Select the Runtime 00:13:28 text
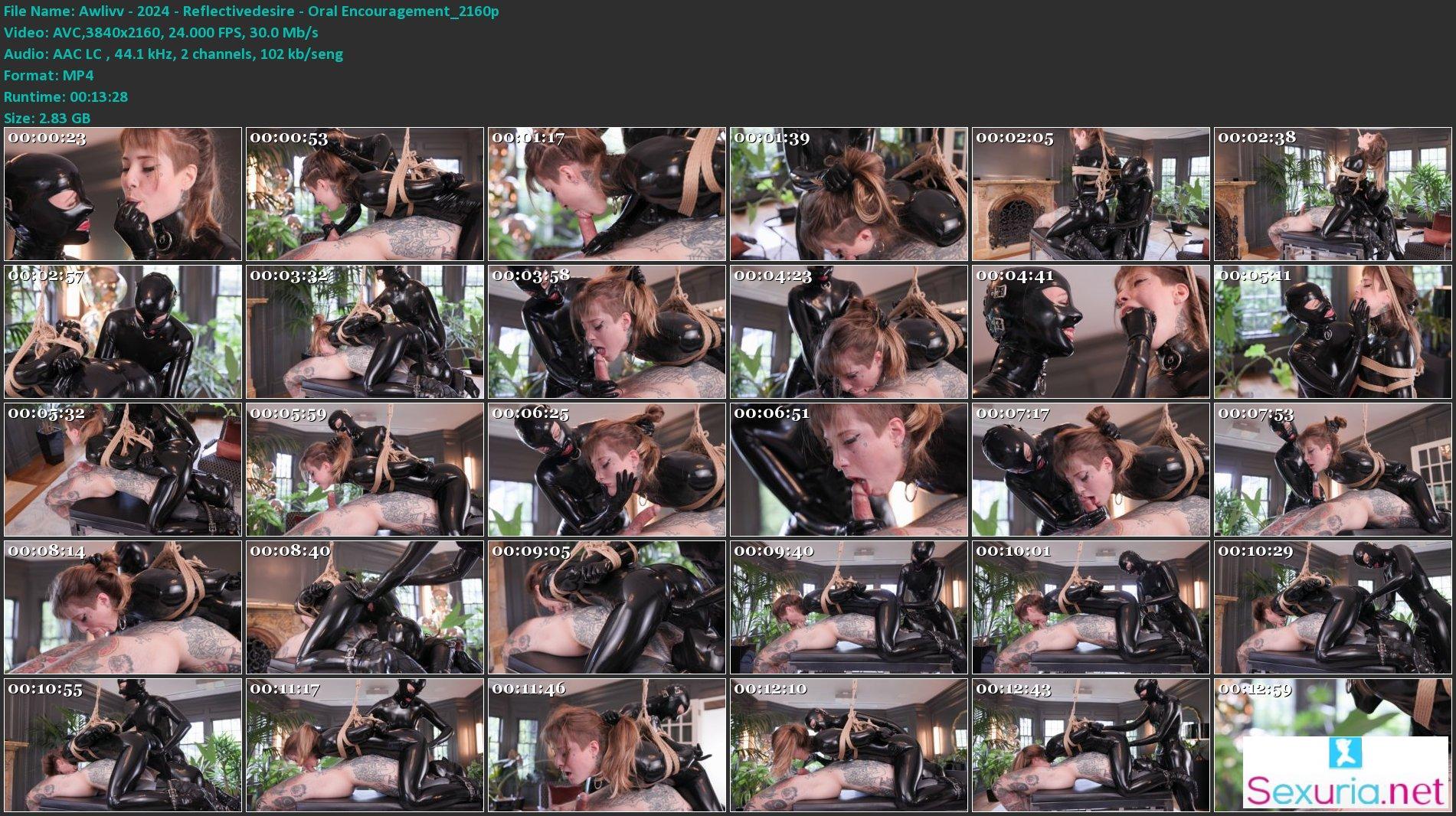 [x=66, y=97]
